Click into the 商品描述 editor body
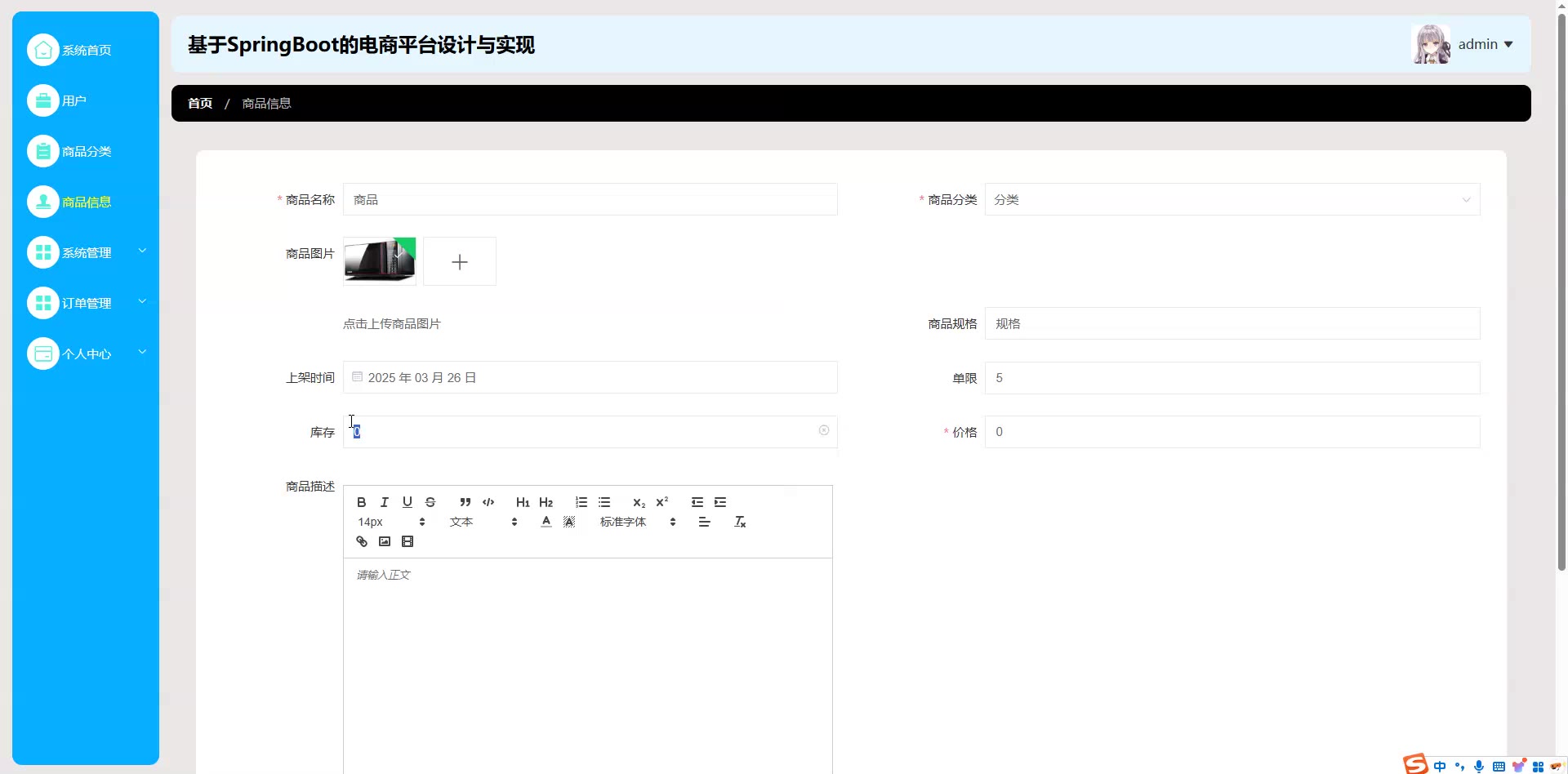The width and height of the screenshot is (1568, 774). tap(588, 665)
